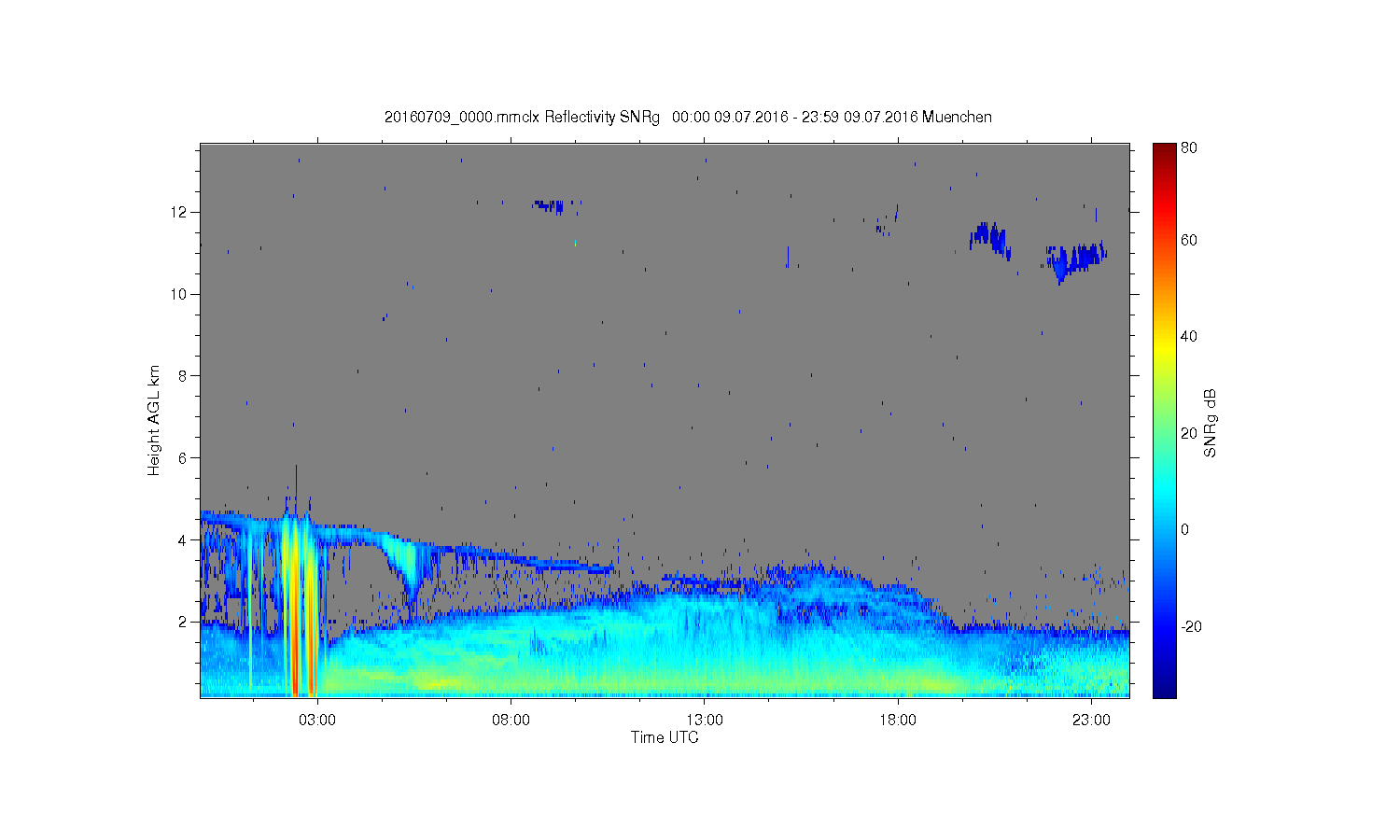Click the 13:00 time axis label
Image resolution: width=1400 pixels, height=840 pixels.
coord(705,721)
